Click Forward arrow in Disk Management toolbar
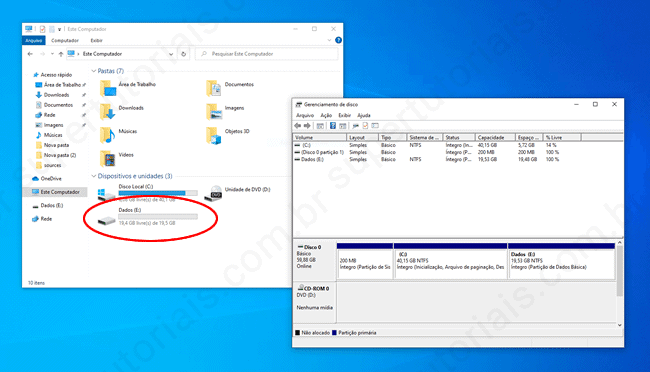 pyautogui.click(x=307, y=126)
